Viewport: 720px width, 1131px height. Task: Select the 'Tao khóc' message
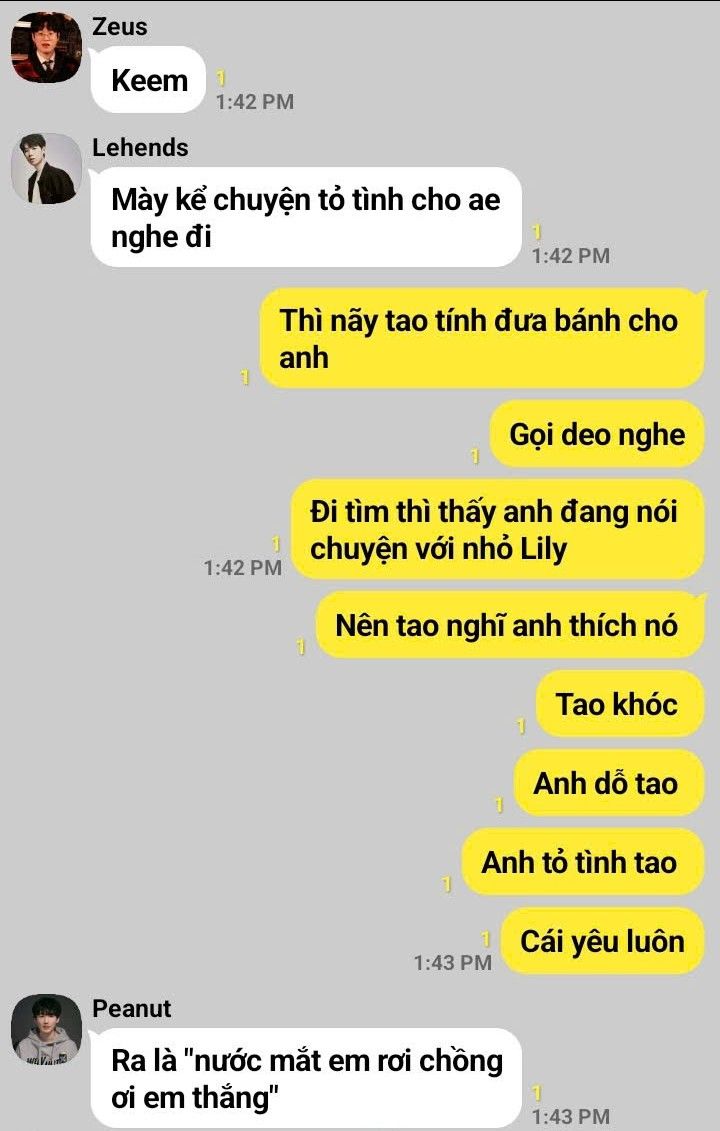pyautogui.click(x=620, y=704)
